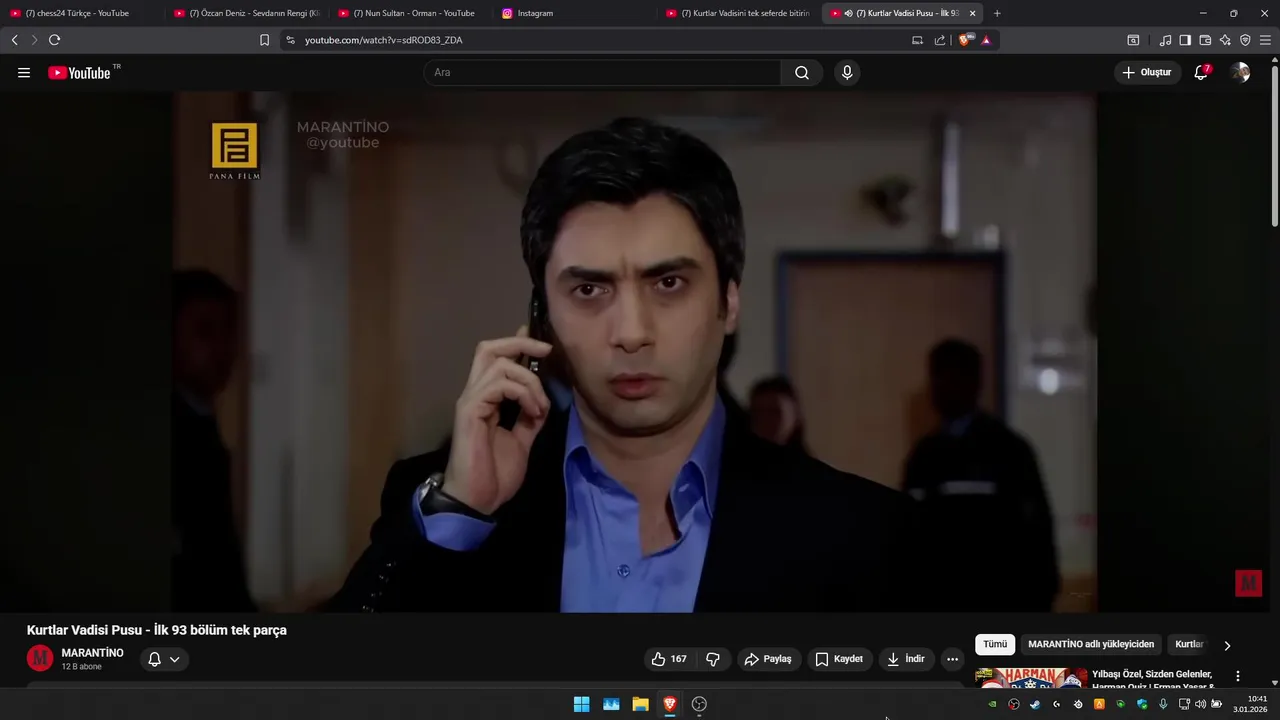Viewport: 1280px width, 720px height.
Task: Open more actions three-dot menu
Action: click(x=952, y=659)
